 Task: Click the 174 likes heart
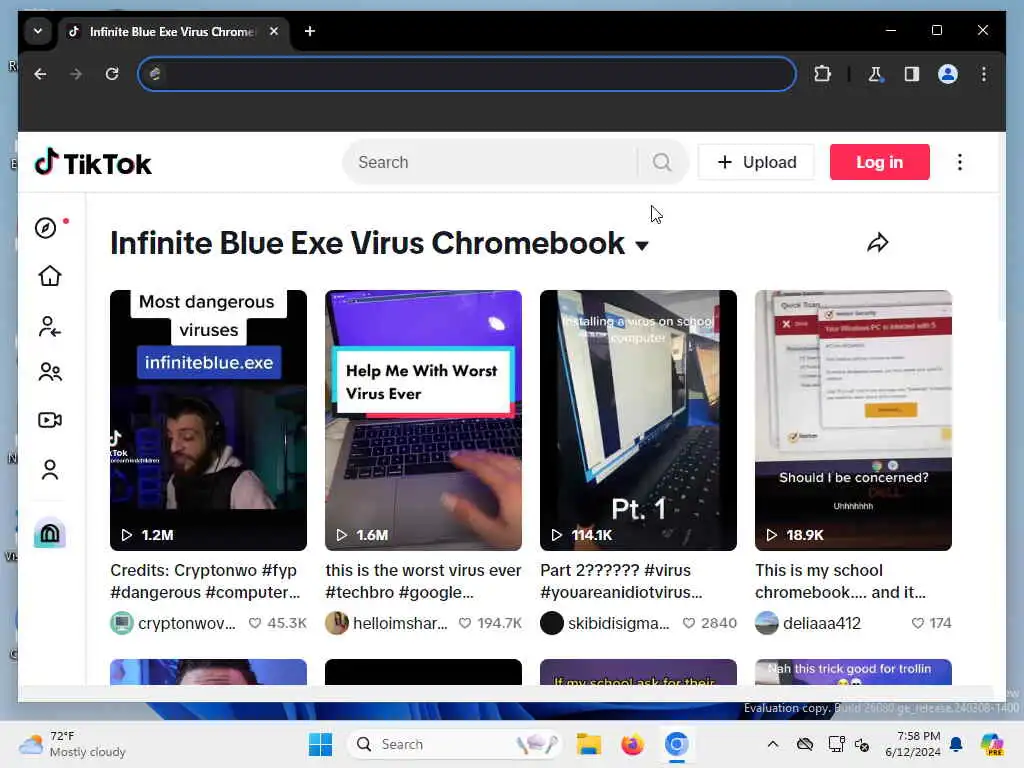pos(918,623)
